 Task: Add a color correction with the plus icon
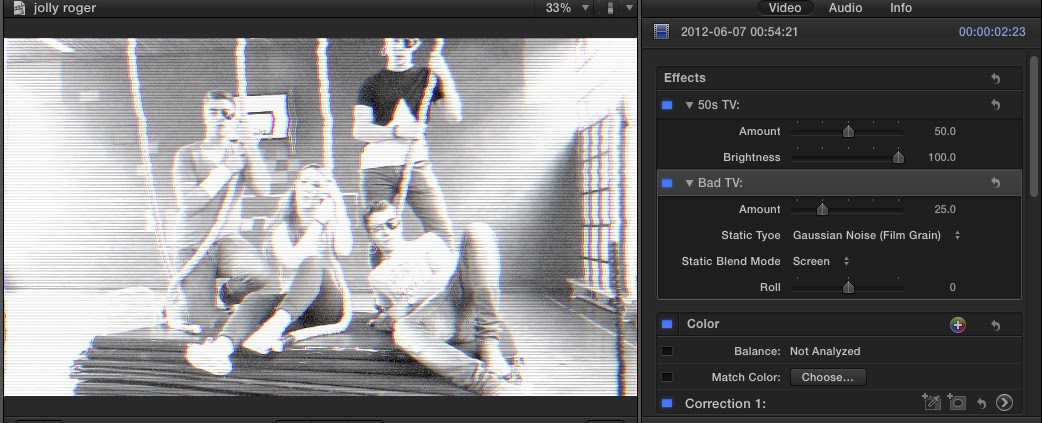pyautogui.click(x=958, y=325)
